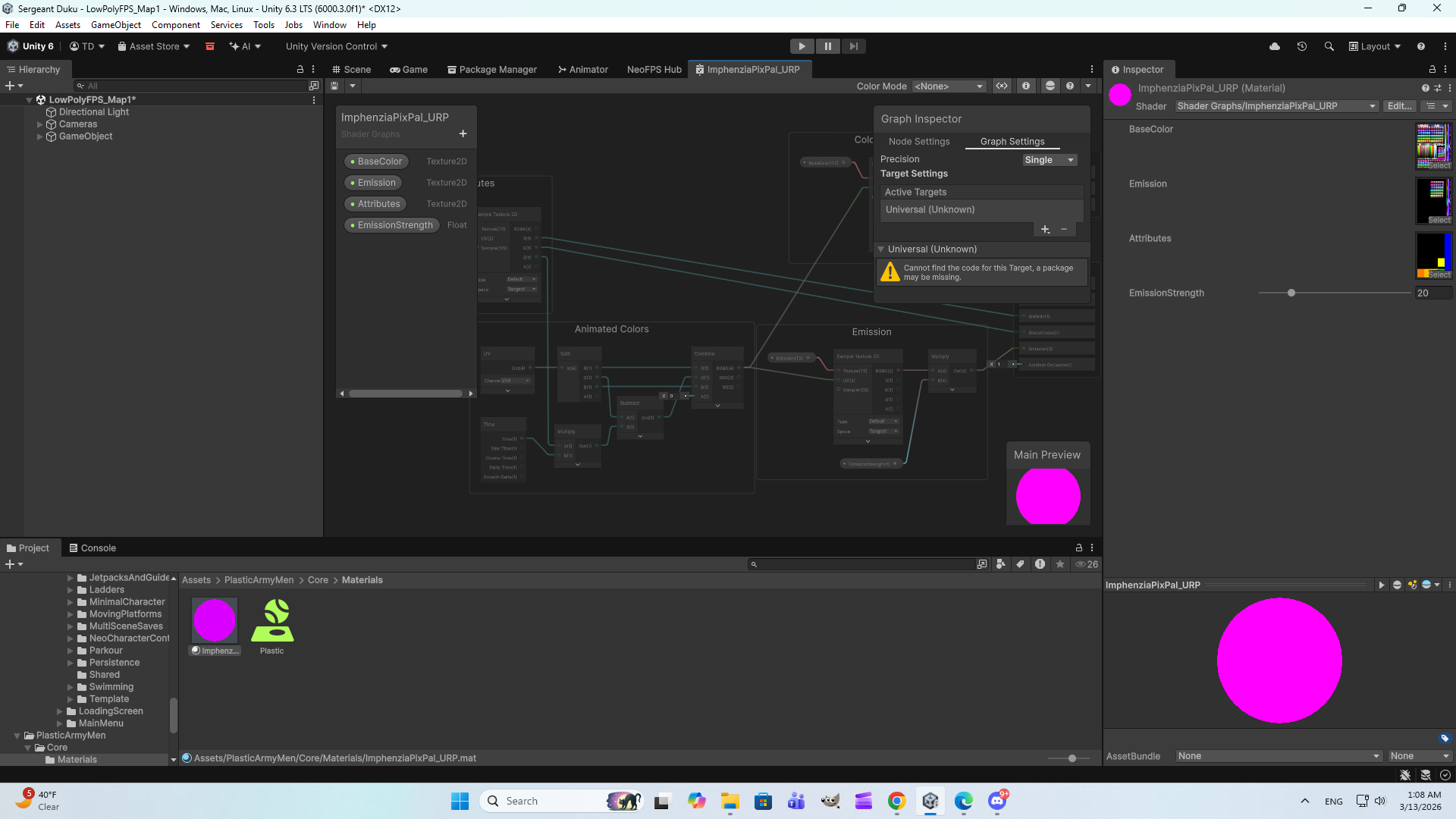Viewport: 1456px width, 819px height.
Task: Lock the Inspector panel
Action: [1432, 69]
